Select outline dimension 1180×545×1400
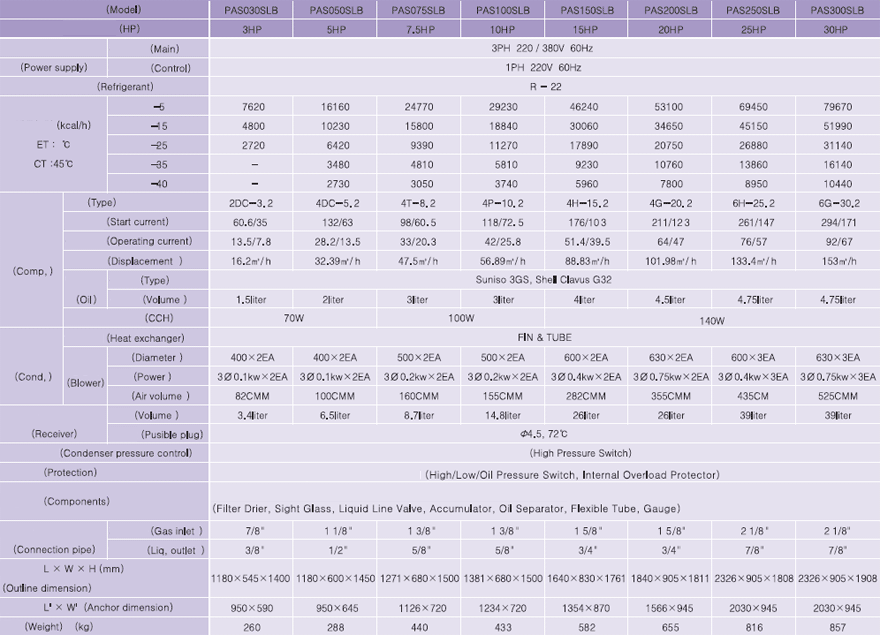Screen dimensions: 880x635 (251, 579)
